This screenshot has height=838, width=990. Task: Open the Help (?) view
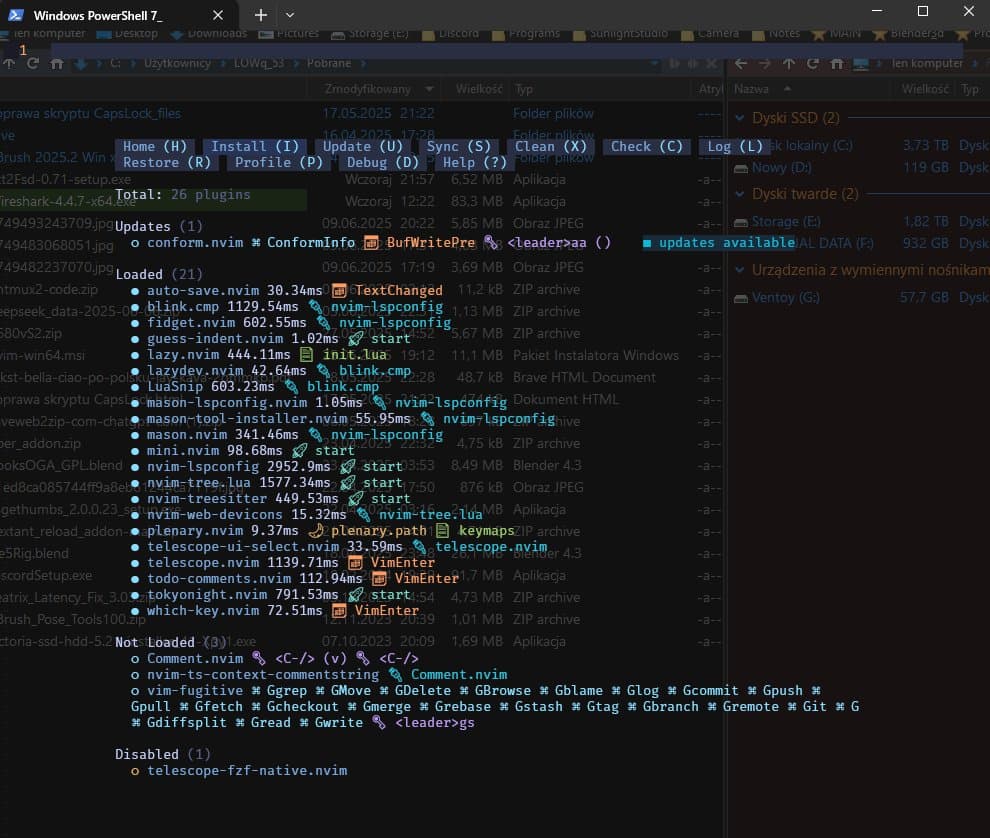click(x=475, y=162)
